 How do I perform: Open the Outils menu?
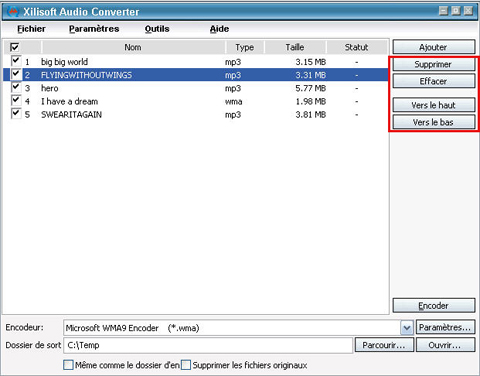[157, 29]
